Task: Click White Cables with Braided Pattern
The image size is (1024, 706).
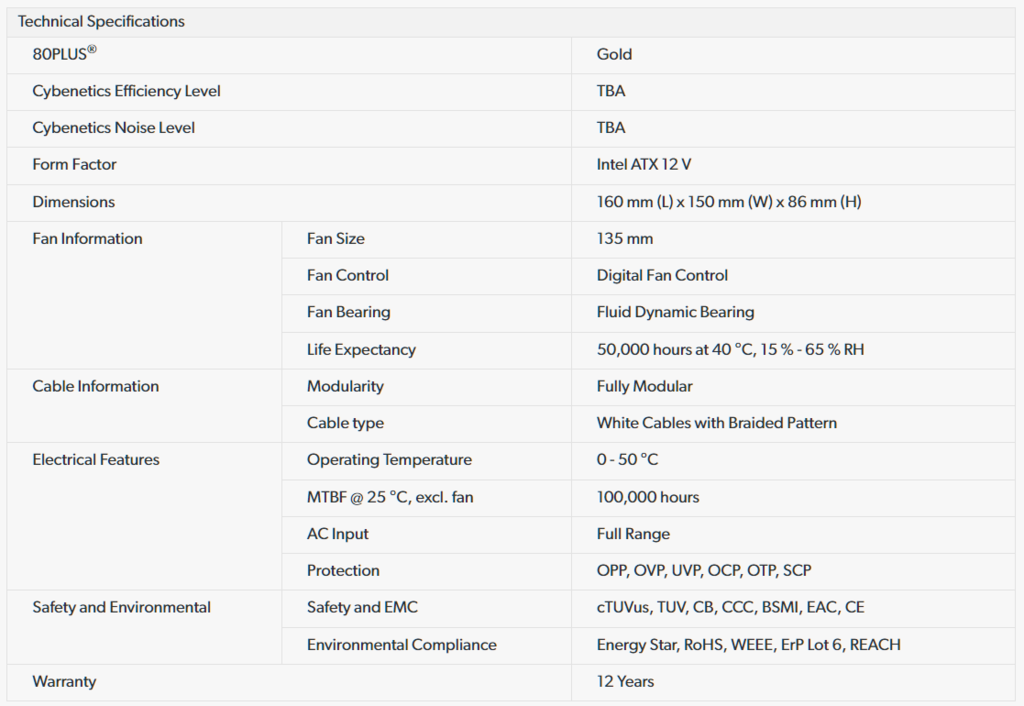Action: [x=716, y=423]
